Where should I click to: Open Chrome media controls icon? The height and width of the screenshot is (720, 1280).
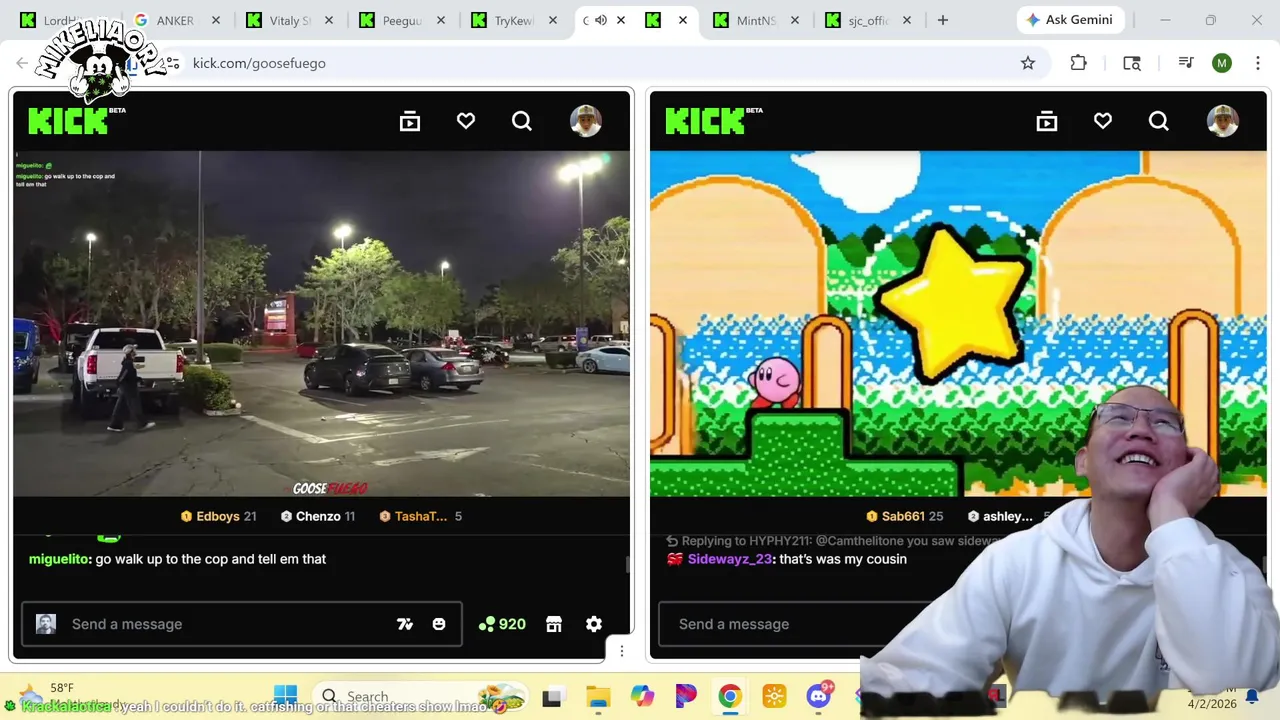click(x=1186, y=63)
